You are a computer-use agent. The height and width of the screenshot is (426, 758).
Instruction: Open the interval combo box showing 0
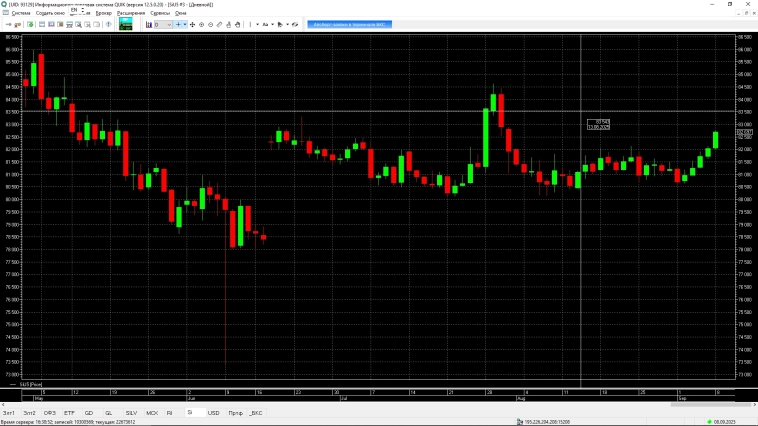pos(163,24)
